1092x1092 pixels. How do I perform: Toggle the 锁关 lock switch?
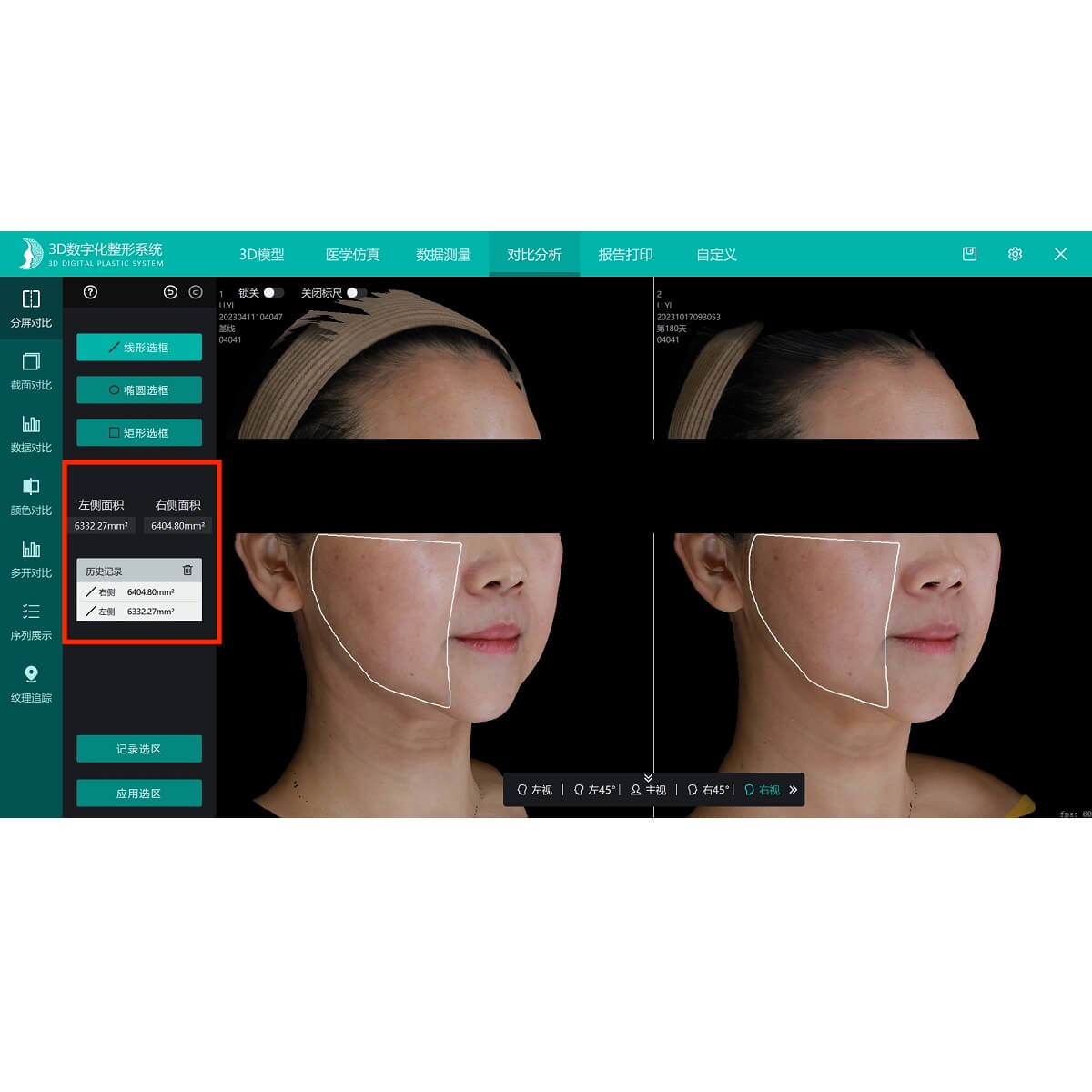click(x=273, y=293)
